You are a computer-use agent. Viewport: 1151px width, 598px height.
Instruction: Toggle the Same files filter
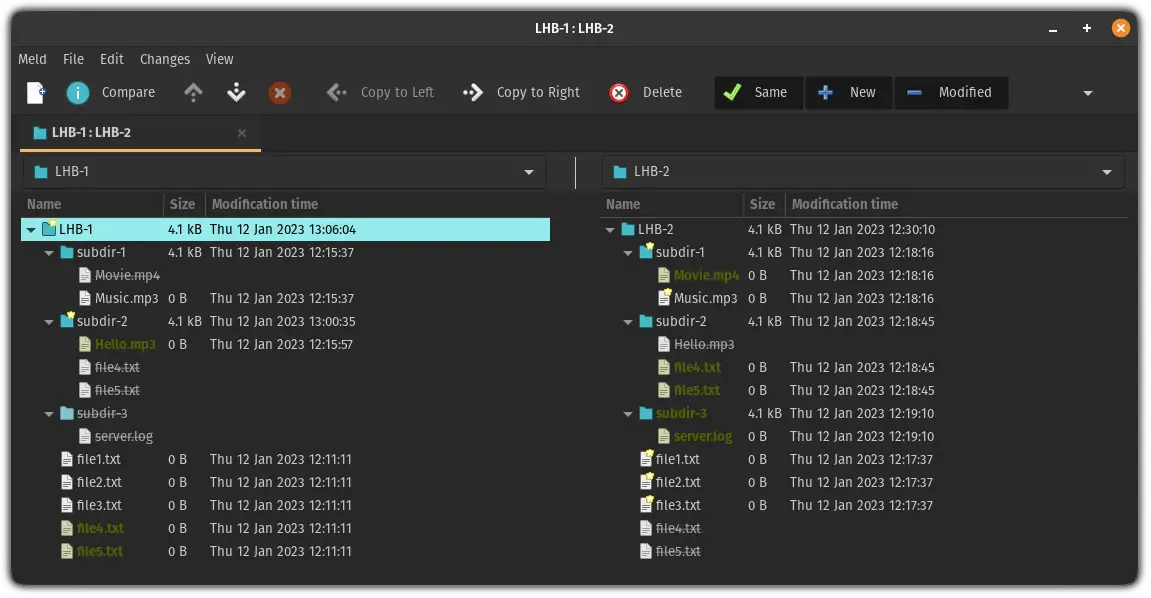coord(756,92)
